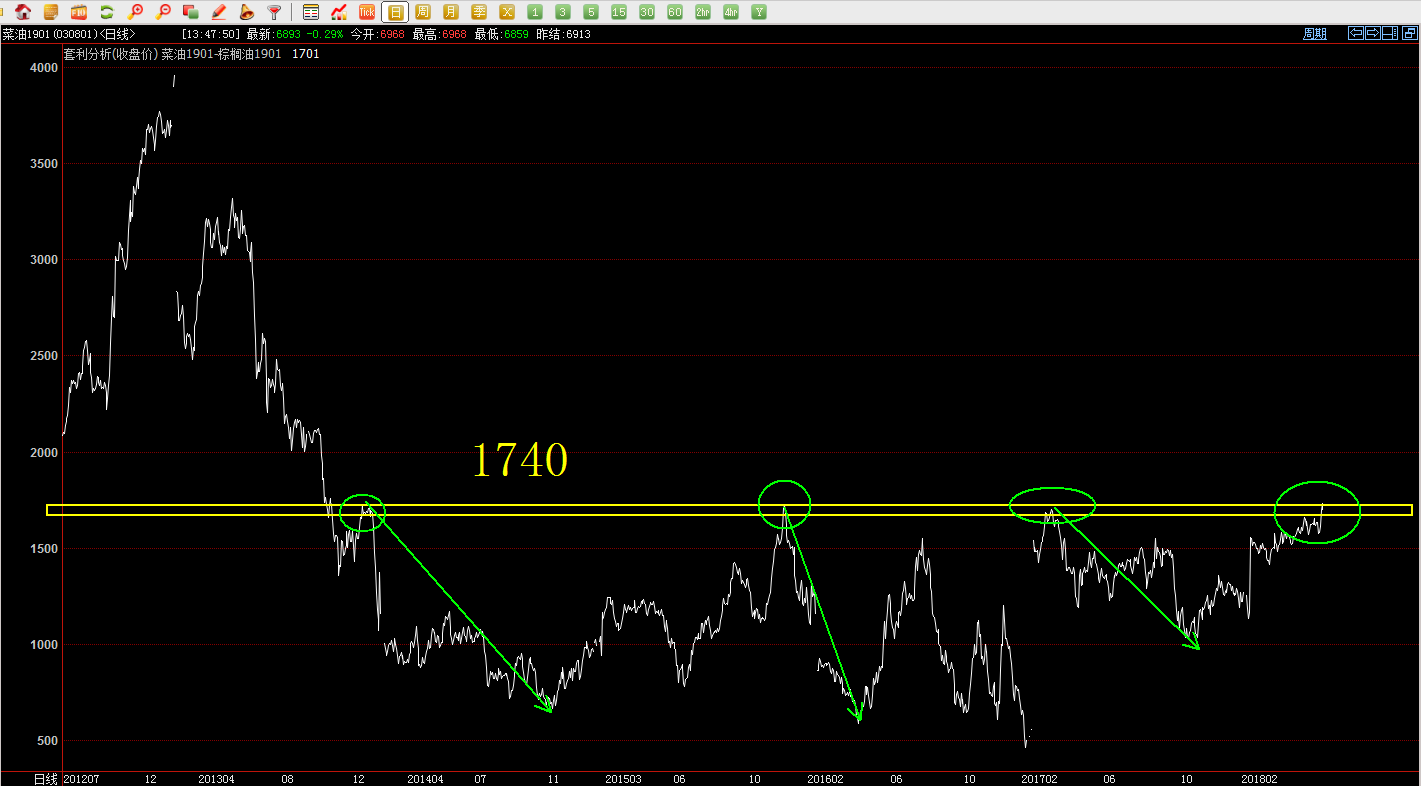Select the 2hr period button

coord(703,12)
